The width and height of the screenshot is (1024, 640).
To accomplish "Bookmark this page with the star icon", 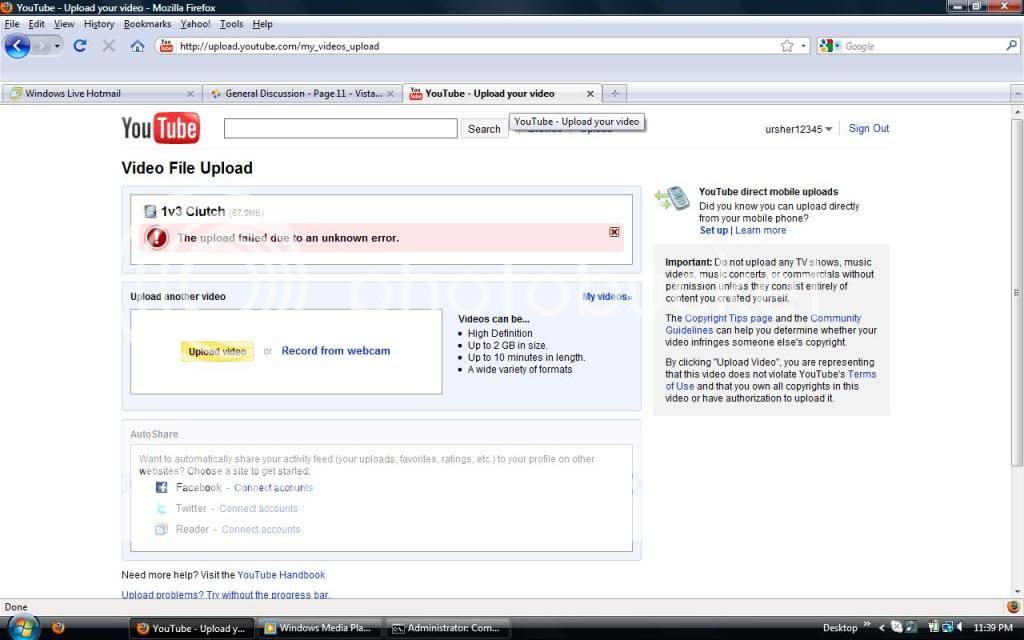I will [787, 46].
